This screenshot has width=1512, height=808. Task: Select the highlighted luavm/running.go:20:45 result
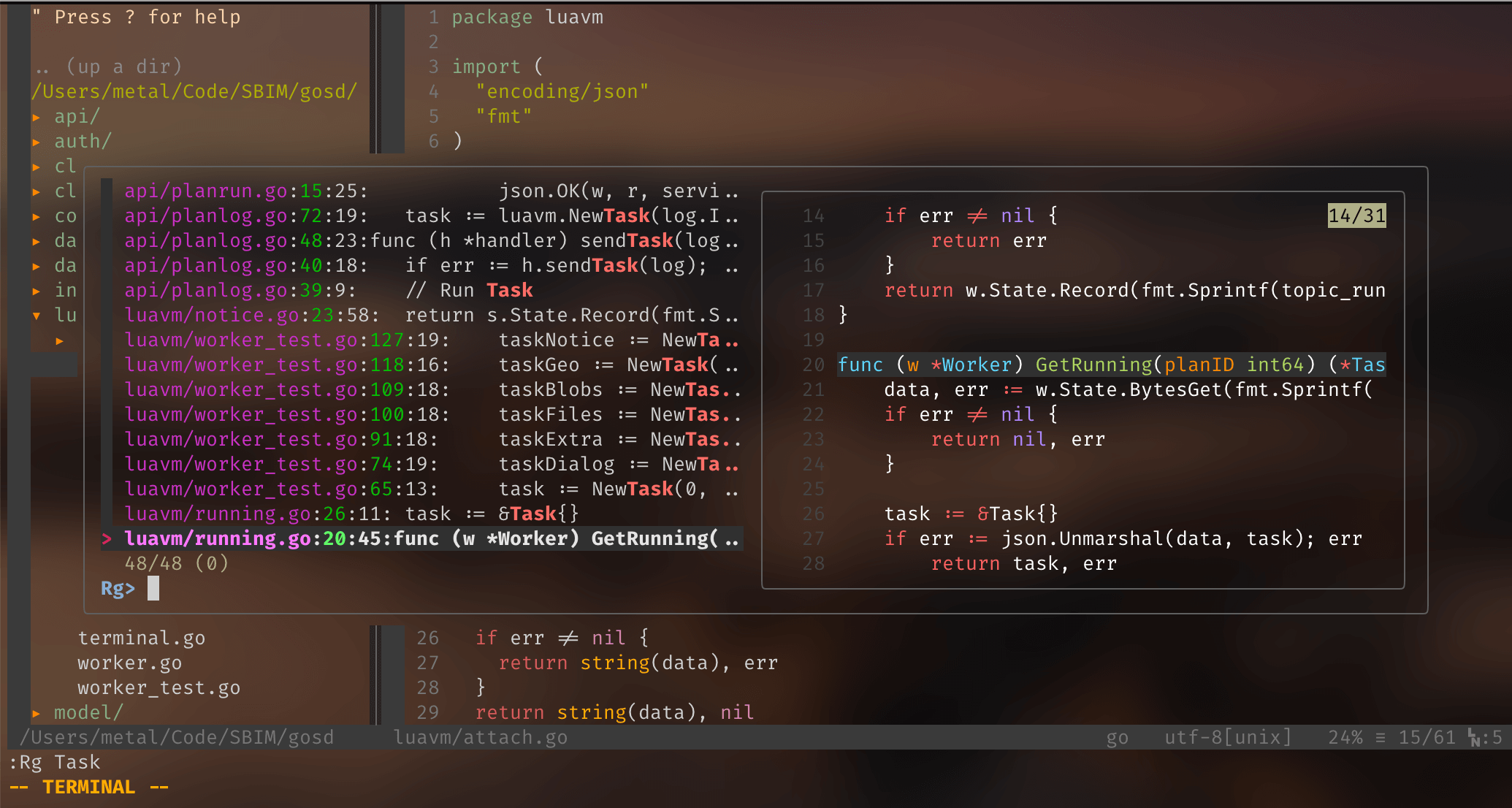(422, 539)
